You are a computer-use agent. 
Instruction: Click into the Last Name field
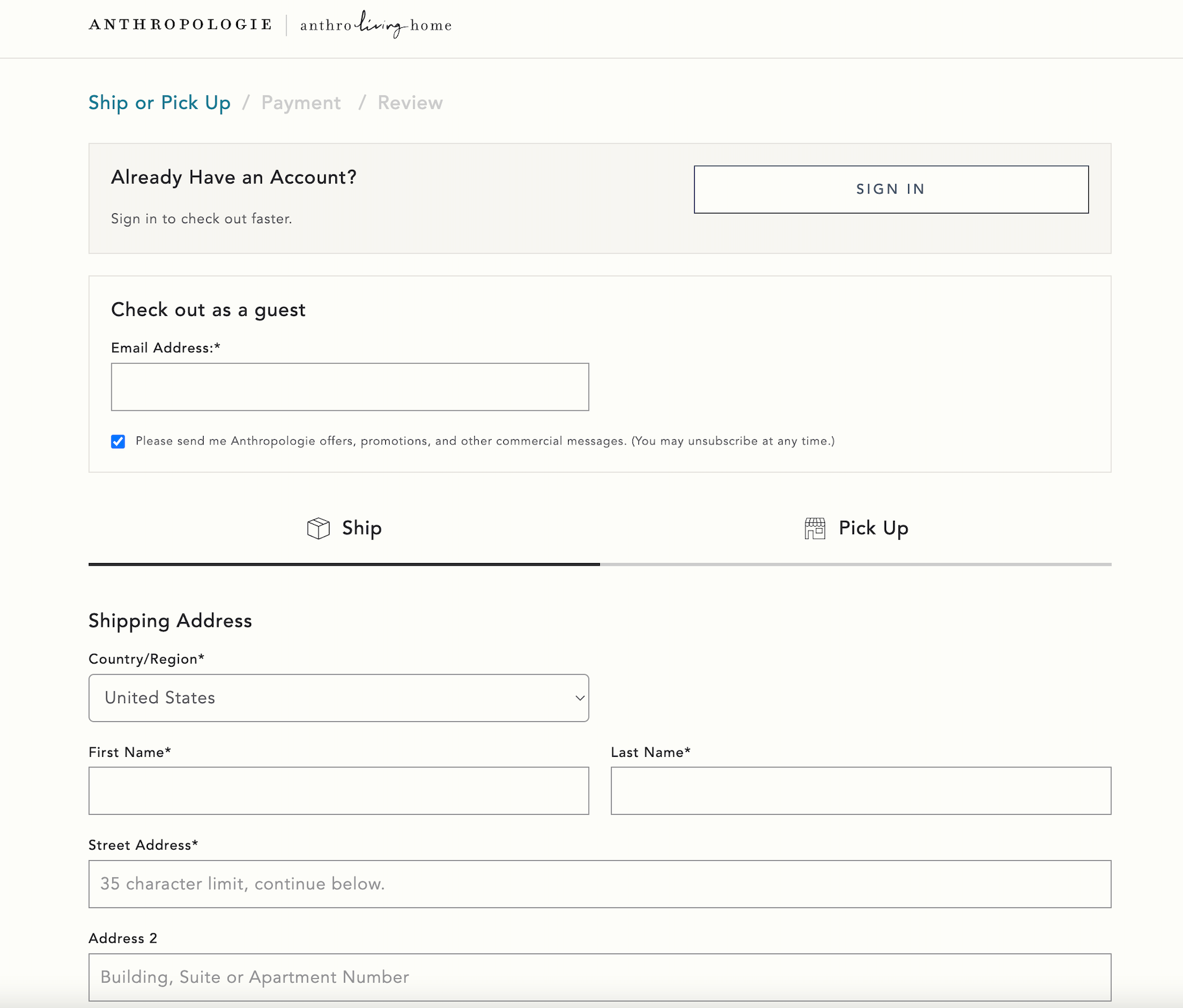(861, 791)
